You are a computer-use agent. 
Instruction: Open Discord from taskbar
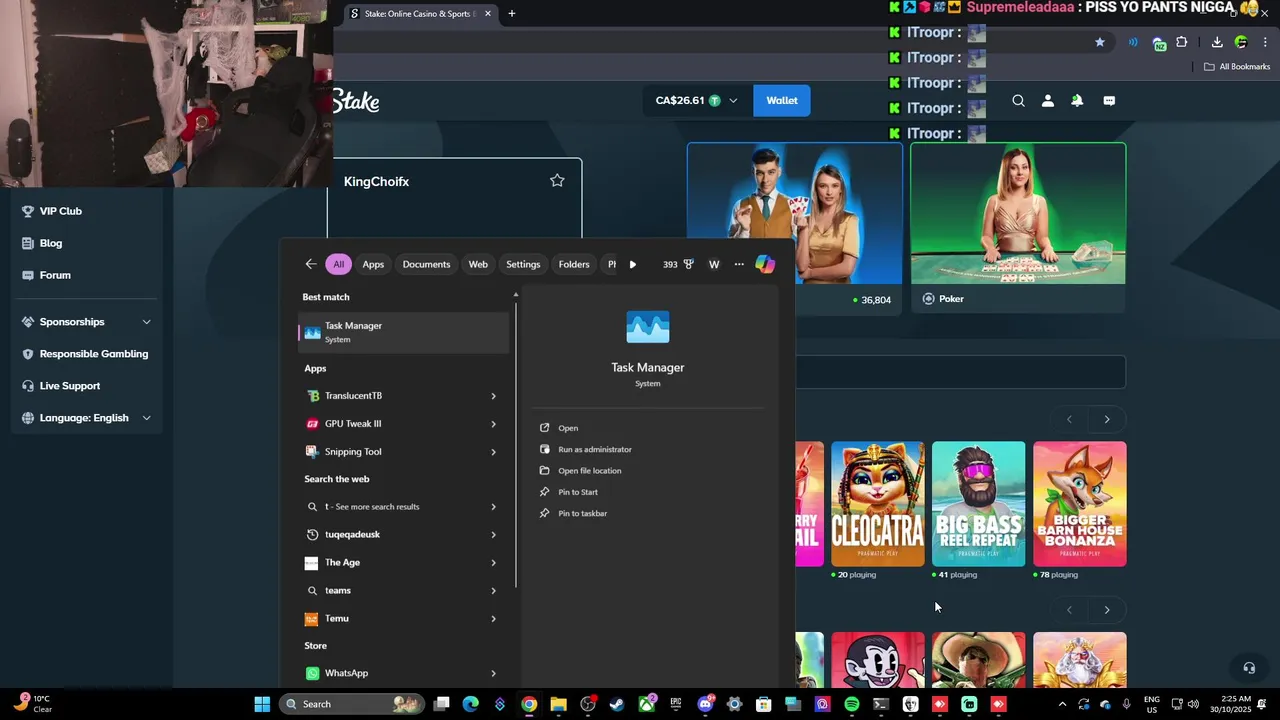coord(705,704)
